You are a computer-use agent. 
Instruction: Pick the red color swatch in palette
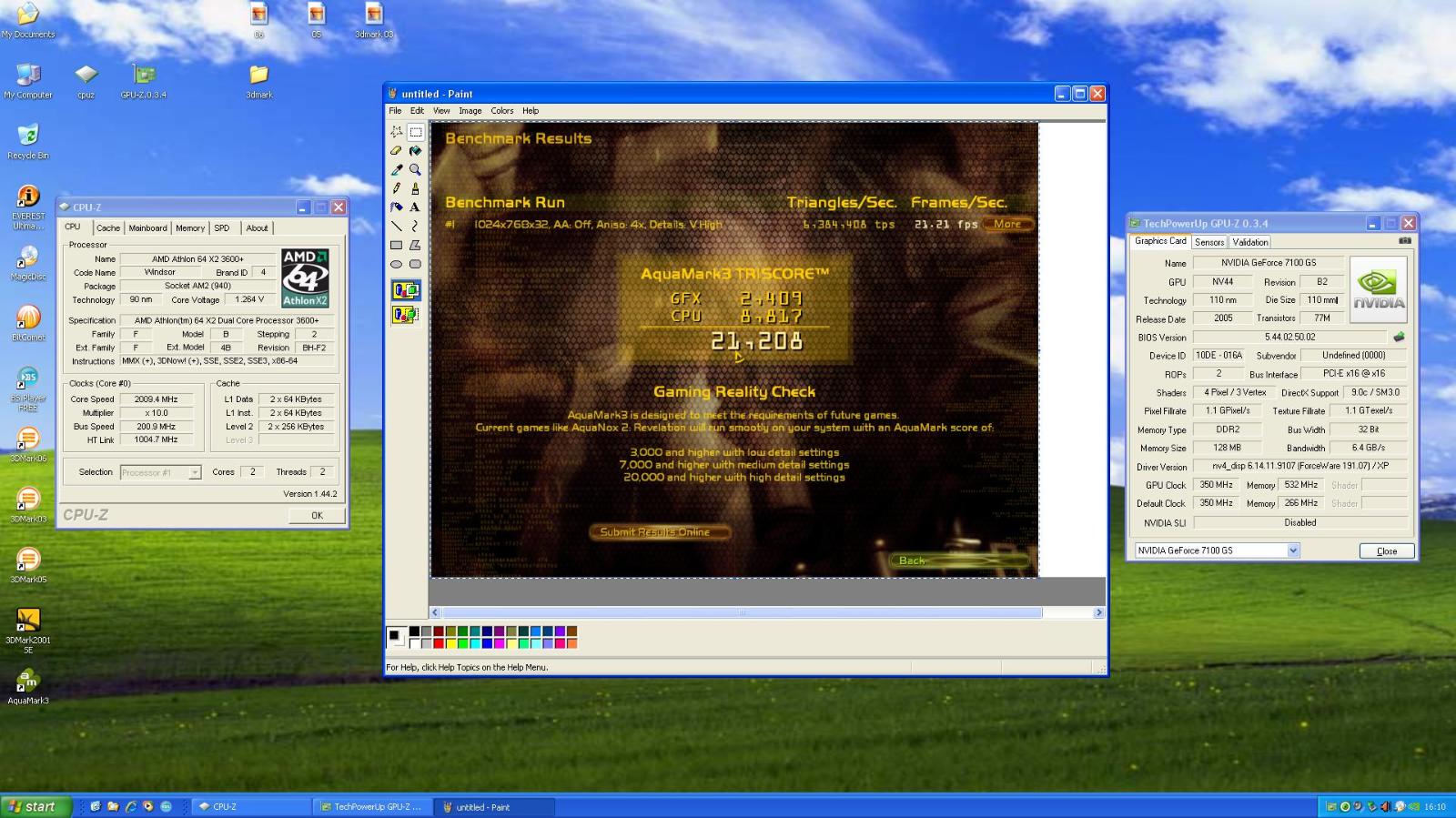tap(439, 643)
